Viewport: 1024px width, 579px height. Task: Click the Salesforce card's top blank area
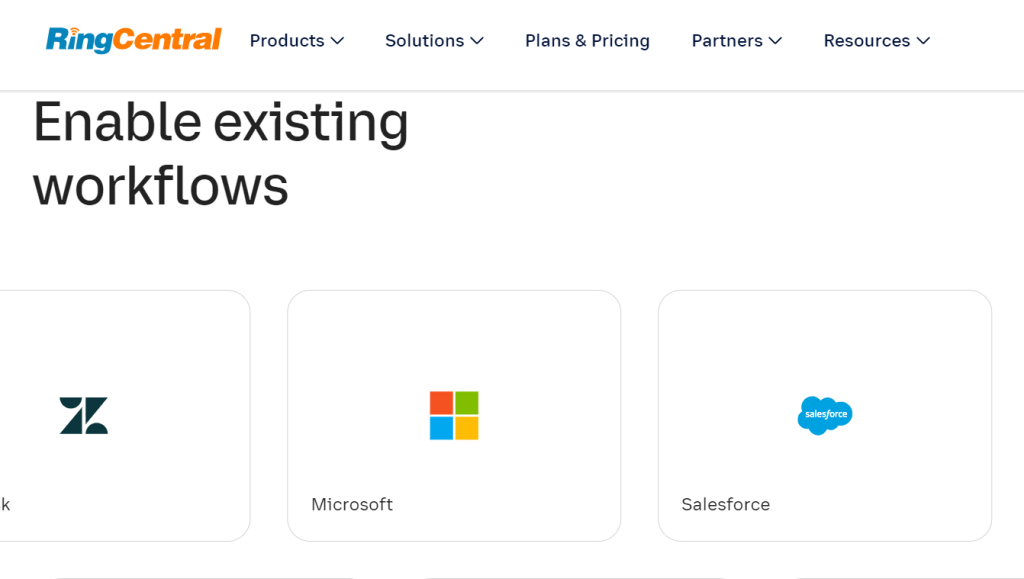pyautogui.click(x=825, y=330)
